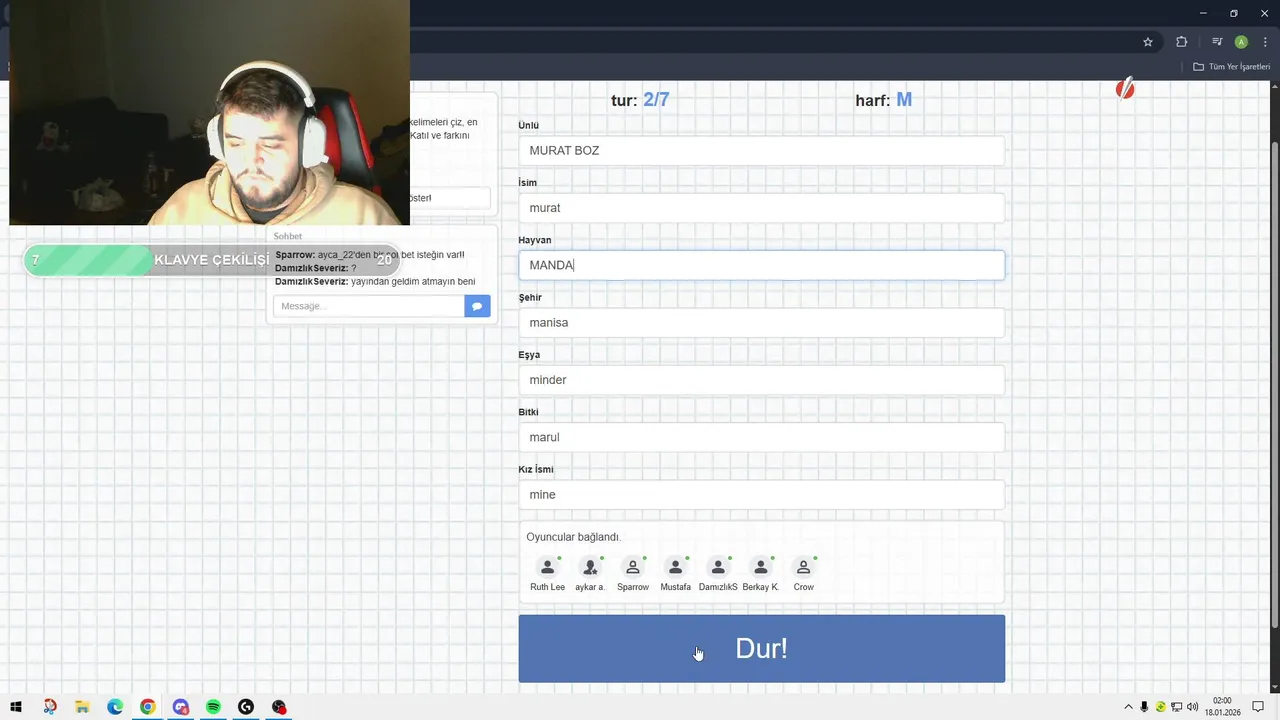
Task: Send chat message with blue speech button
Action: pyautogui.click(x=477, y=306)
